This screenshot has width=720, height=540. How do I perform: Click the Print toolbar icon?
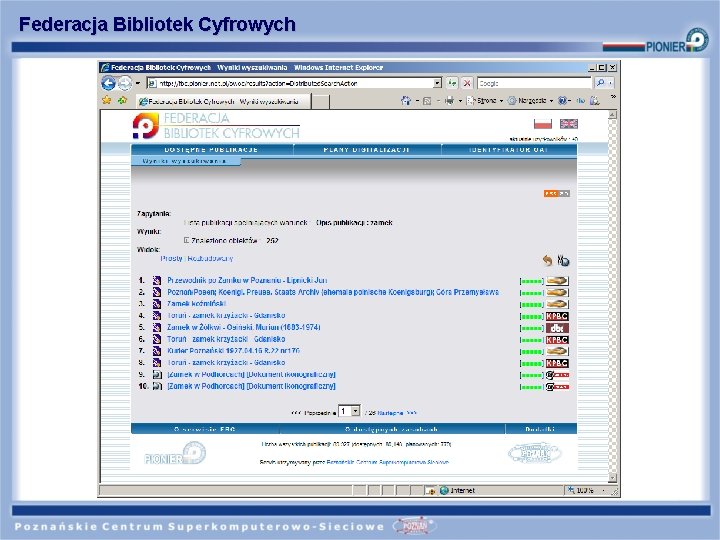click(450, 101)
